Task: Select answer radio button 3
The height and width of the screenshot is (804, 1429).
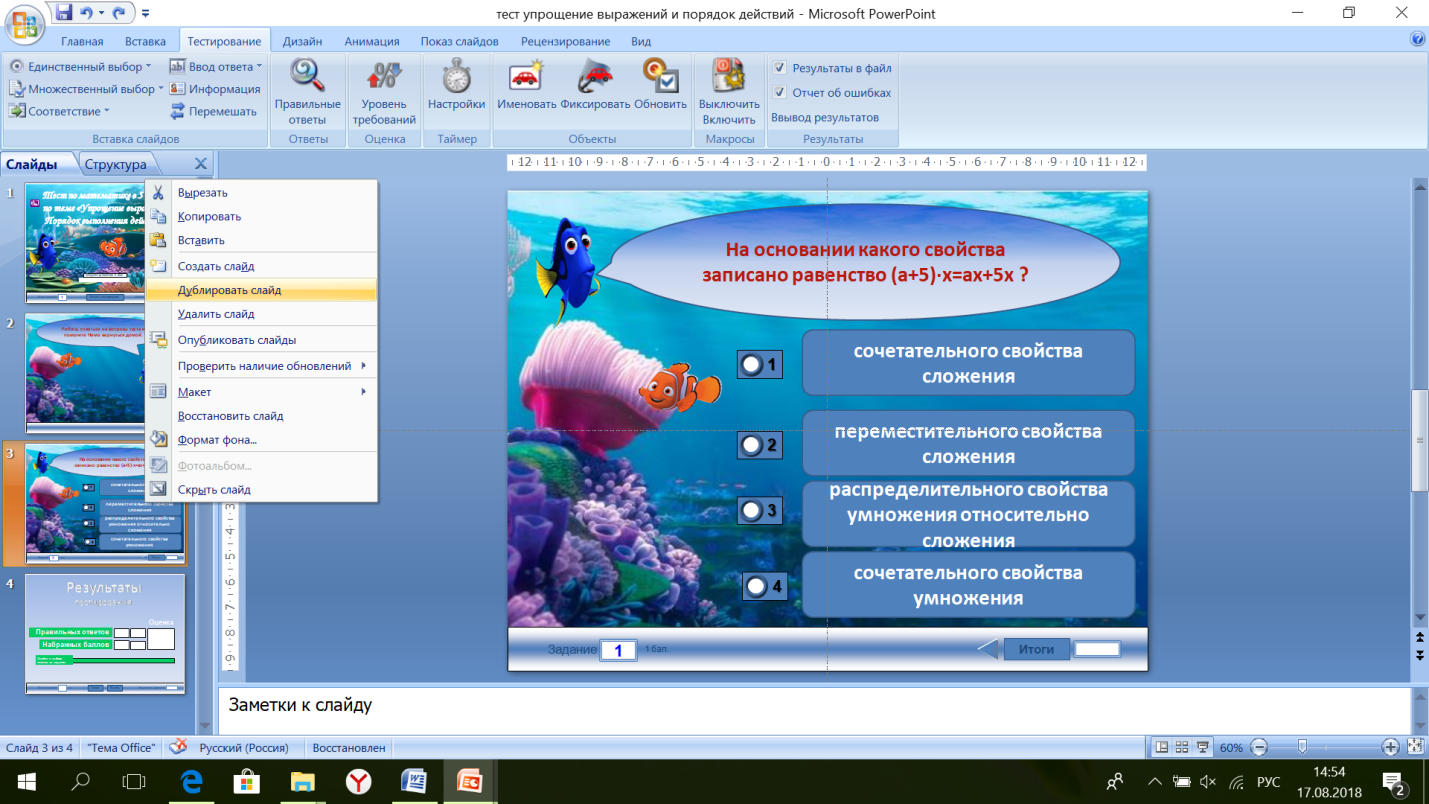Action: coord(751,511)
